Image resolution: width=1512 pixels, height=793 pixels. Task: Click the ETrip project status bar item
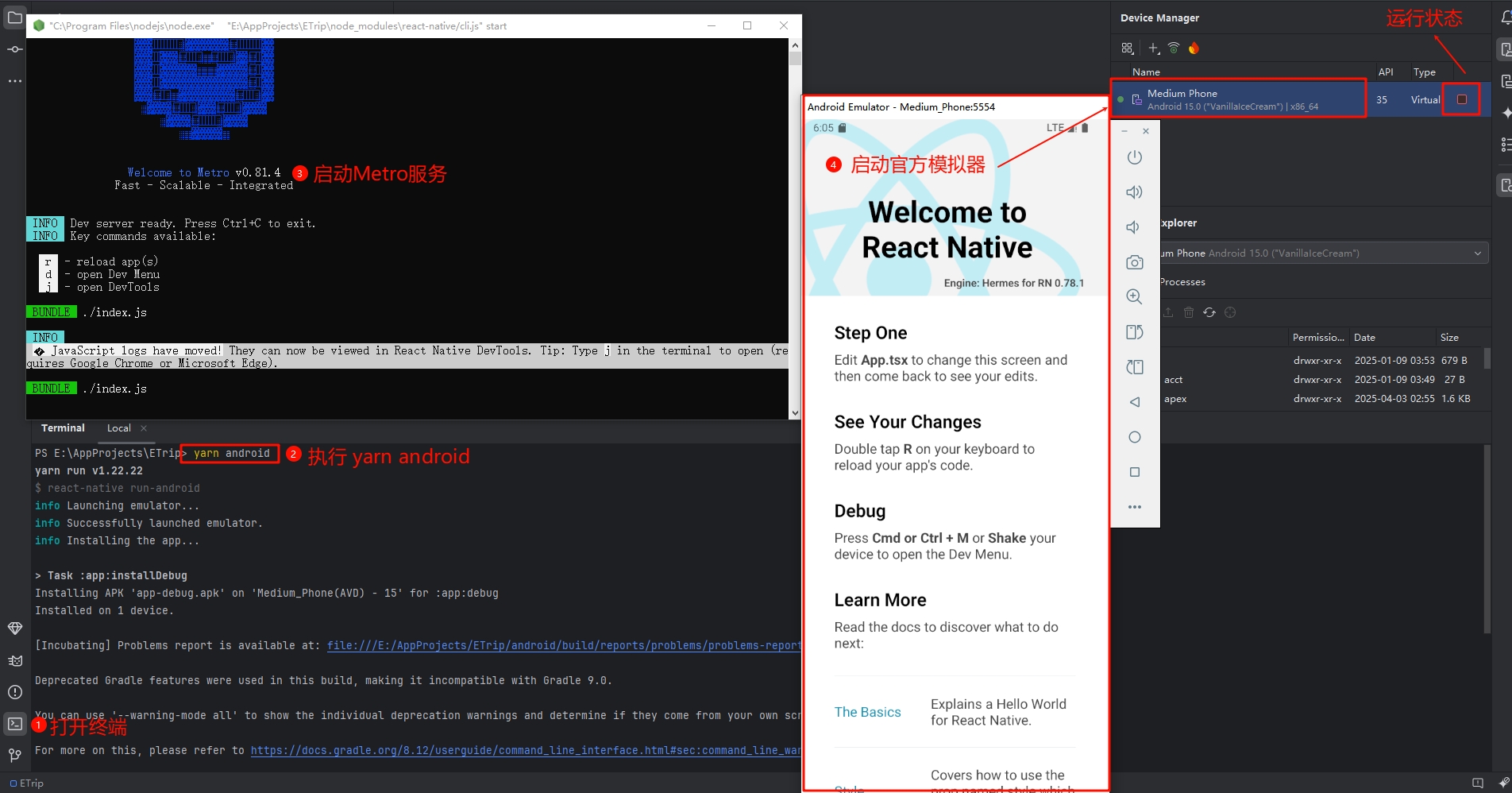27,783
